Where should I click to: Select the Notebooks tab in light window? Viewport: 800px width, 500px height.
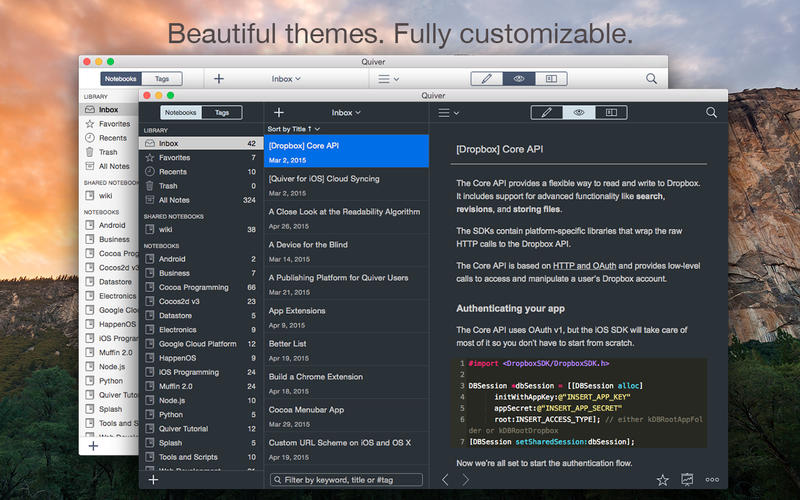point(120,78)
